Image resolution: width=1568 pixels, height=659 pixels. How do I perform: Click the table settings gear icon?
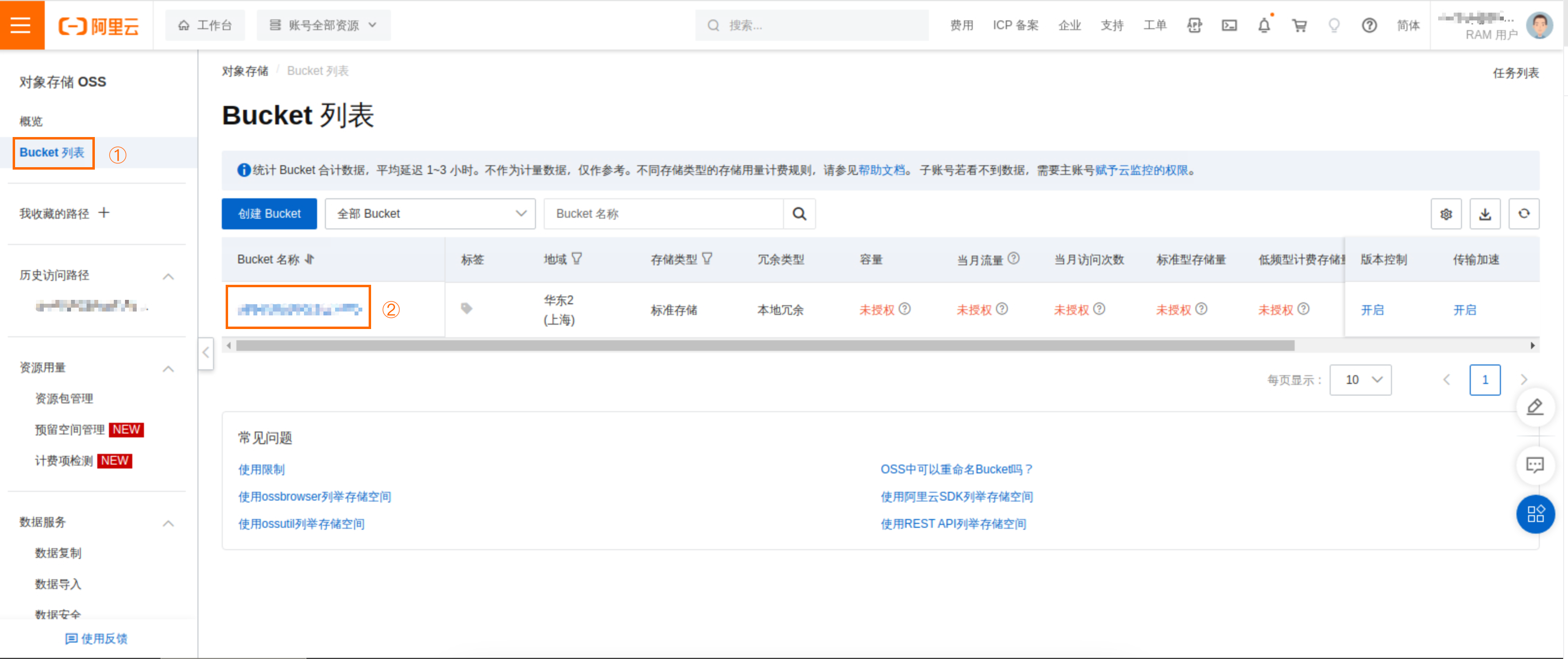tap(1445, 213)
